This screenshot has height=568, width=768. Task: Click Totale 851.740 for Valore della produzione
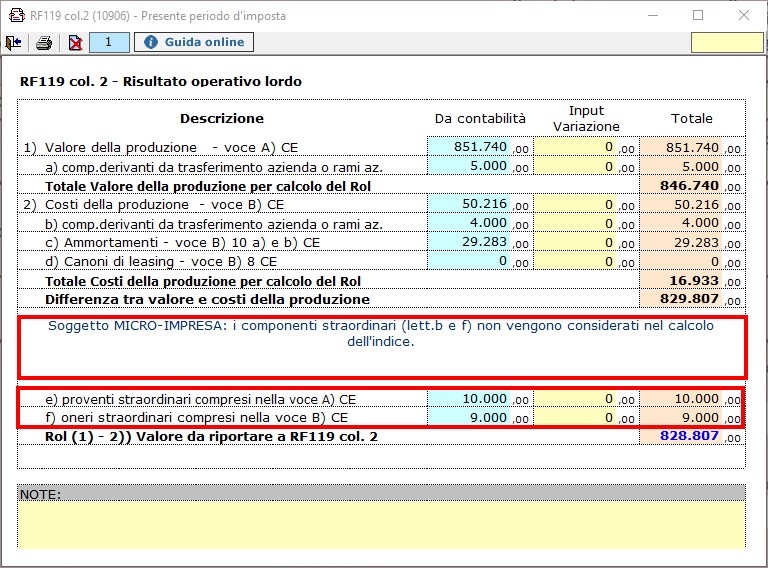pos(681,147)
